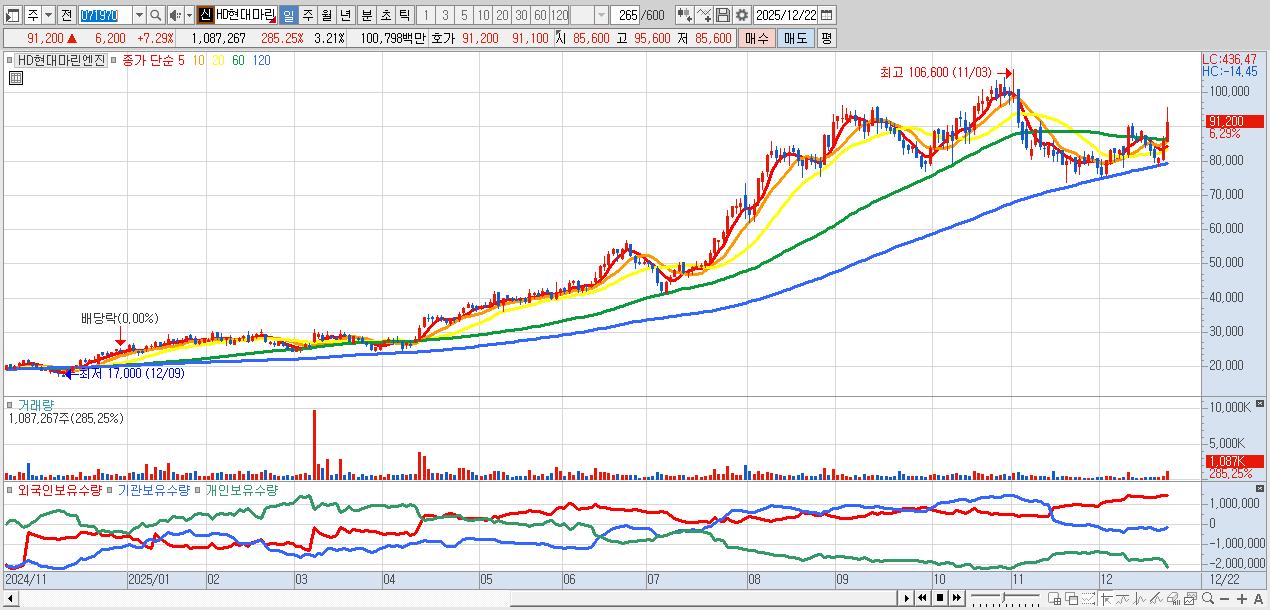Screen dimensions: 1270x610
Task: Click the HD현대마린엔진 chart legend label
Action: (62, 60)
